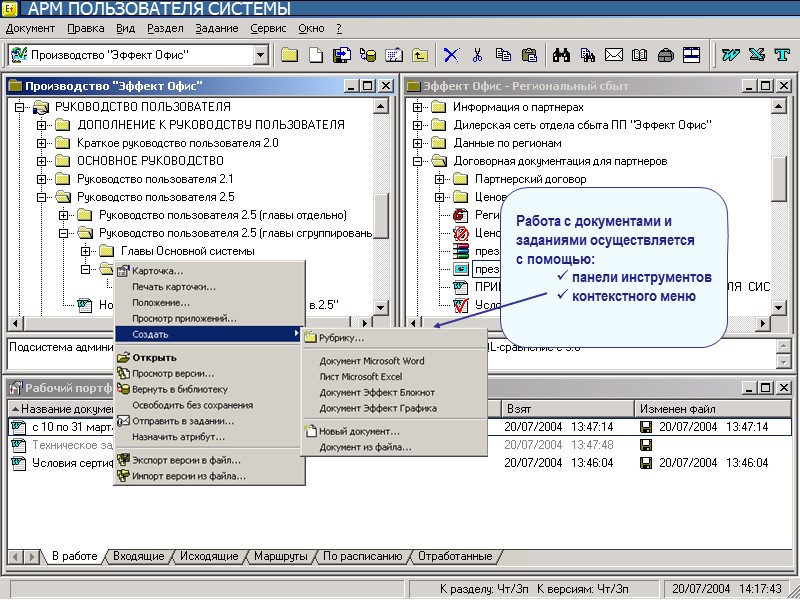The height and width of the screenshot is (600, 800).
Task: Click the blue X delete toolbar icon
Action: 451,55
